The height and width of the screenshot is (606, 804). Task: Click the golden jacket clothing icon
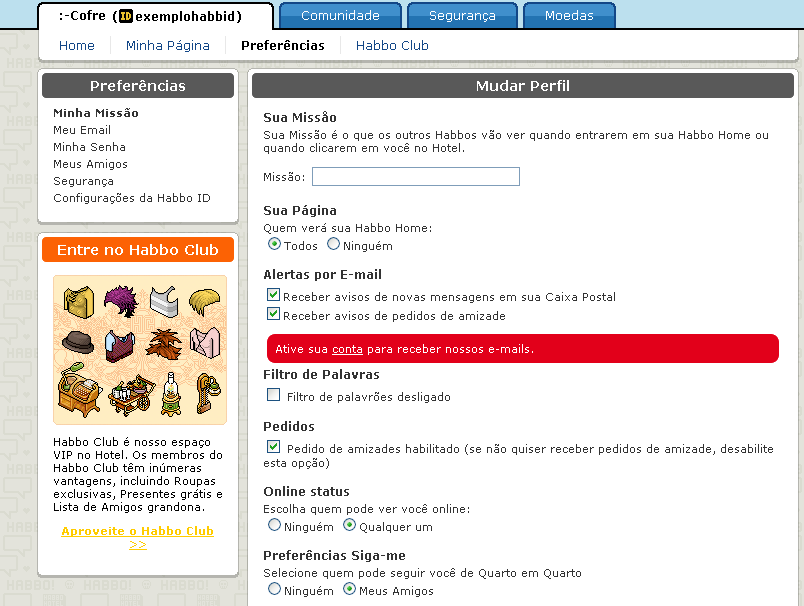tap(79, 302)
